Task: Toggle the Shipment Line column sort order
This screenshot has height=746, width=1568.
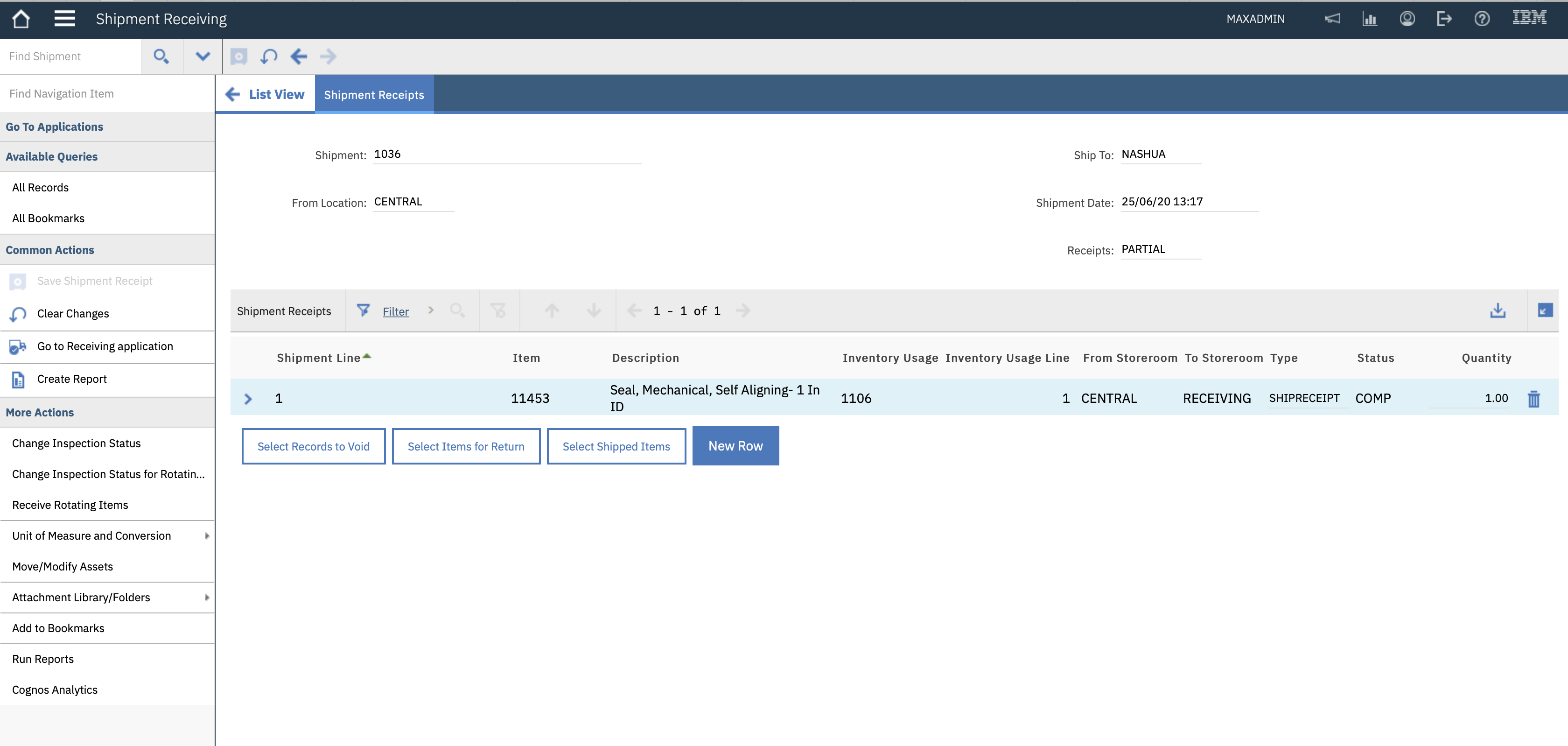Action: [322, 358]
